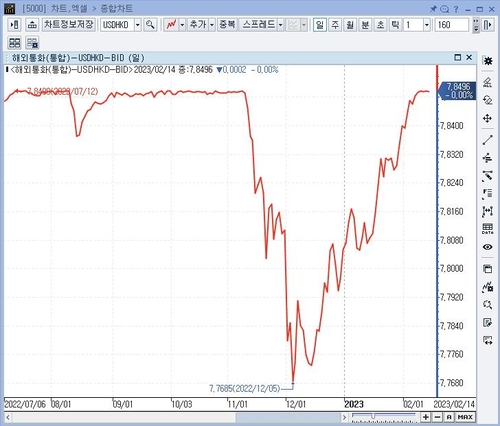The image size is (500, 426).
Task: Expand the USDHKD symbol dropdown
Action: coord(138,25)
